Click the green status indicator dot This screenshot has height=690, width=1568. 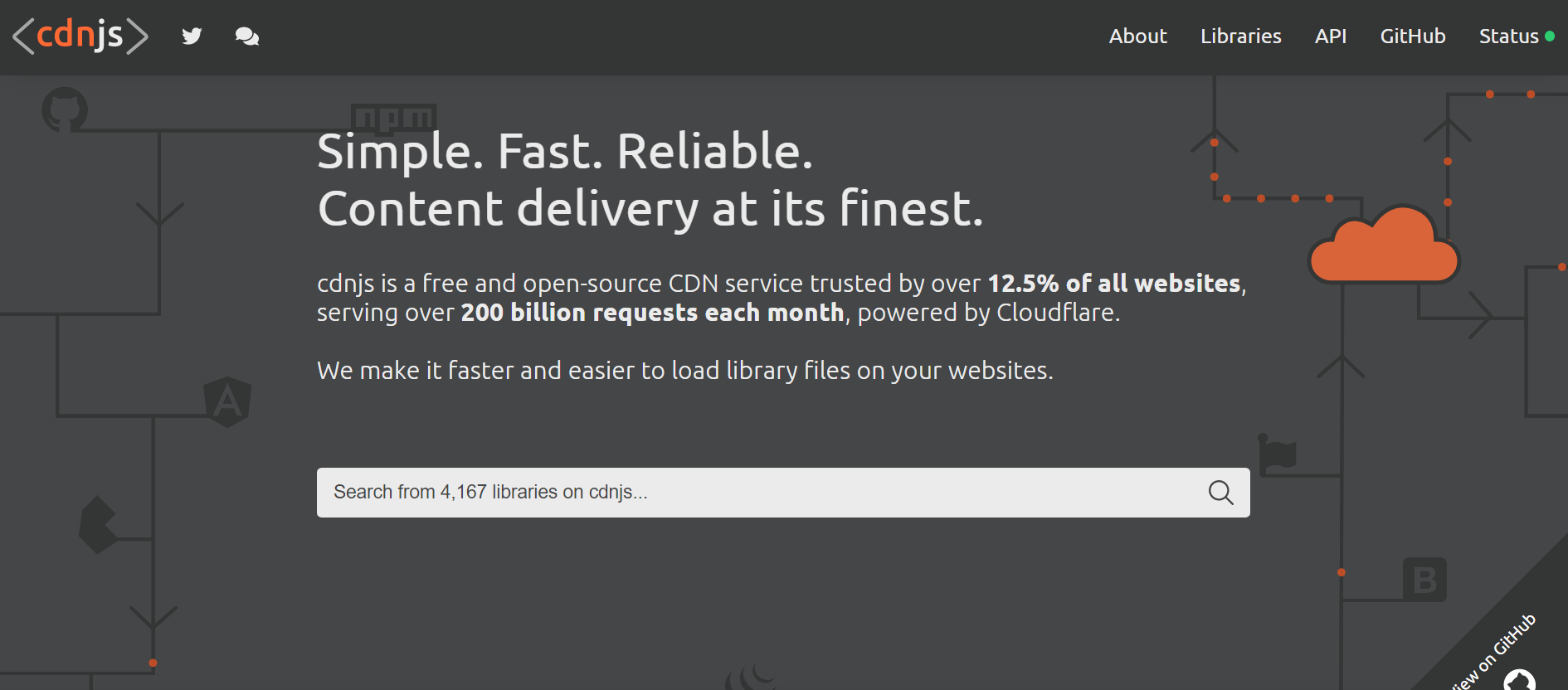point(1549,36)
